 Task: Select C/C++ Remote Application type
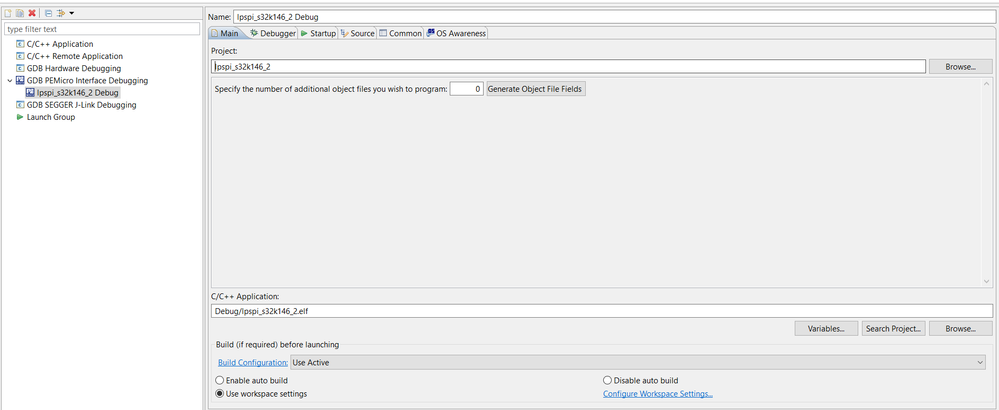tap(74, 56)
